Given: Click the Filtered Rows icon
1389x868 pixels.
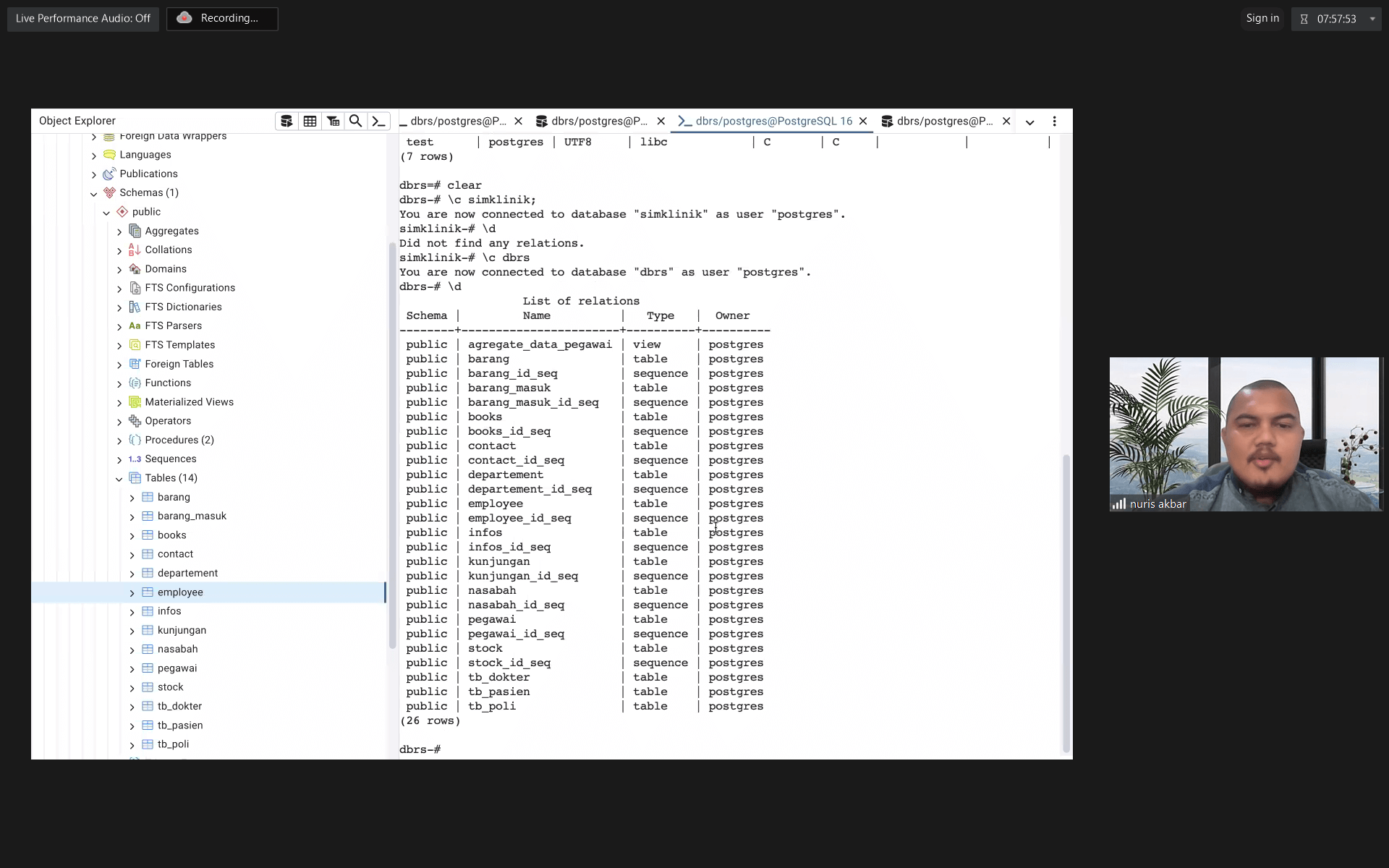Looking at the screenshot, I should [x=333, y=121].
